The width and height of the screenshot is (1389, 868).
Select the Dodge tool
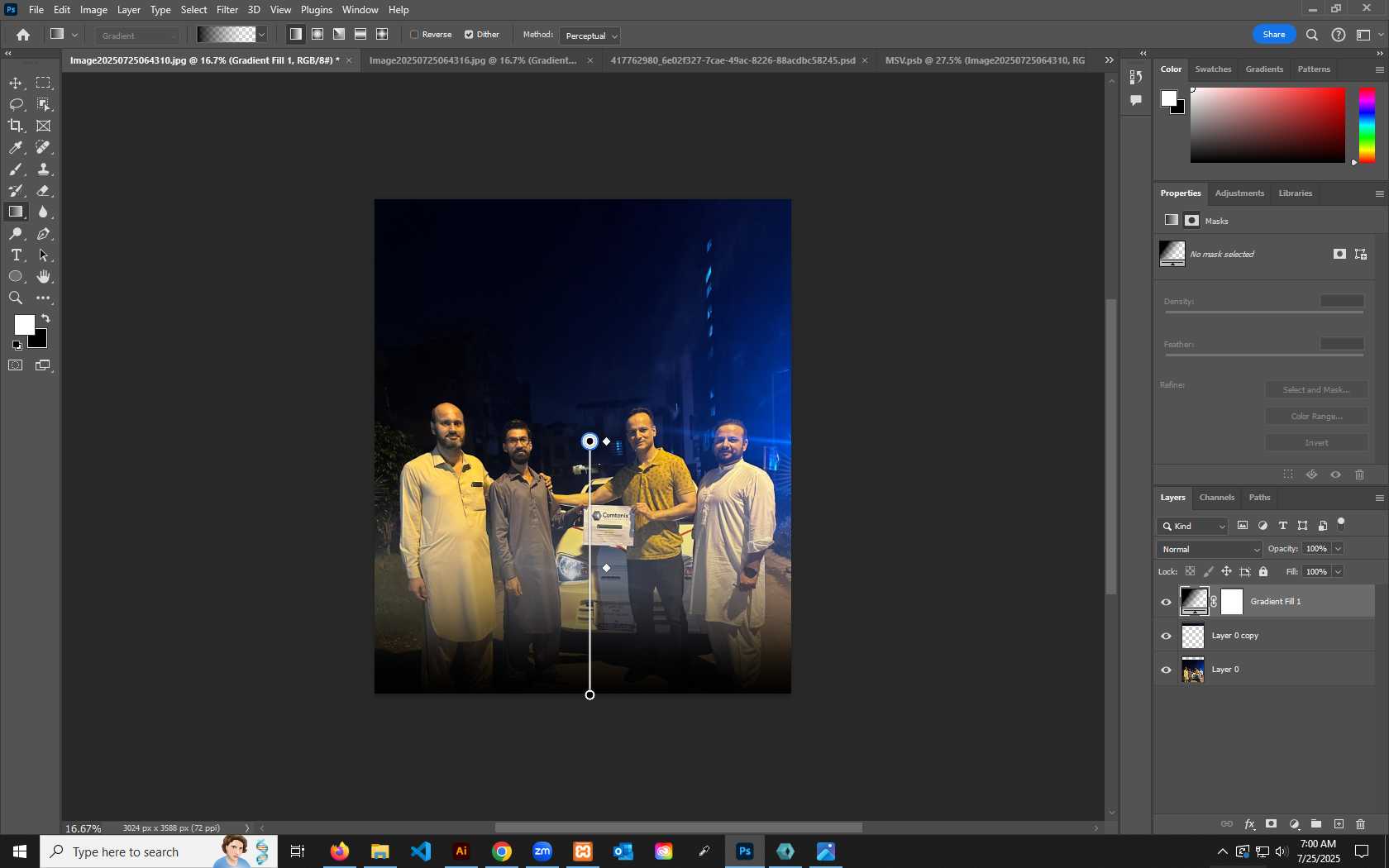click(x=16, y=234)
